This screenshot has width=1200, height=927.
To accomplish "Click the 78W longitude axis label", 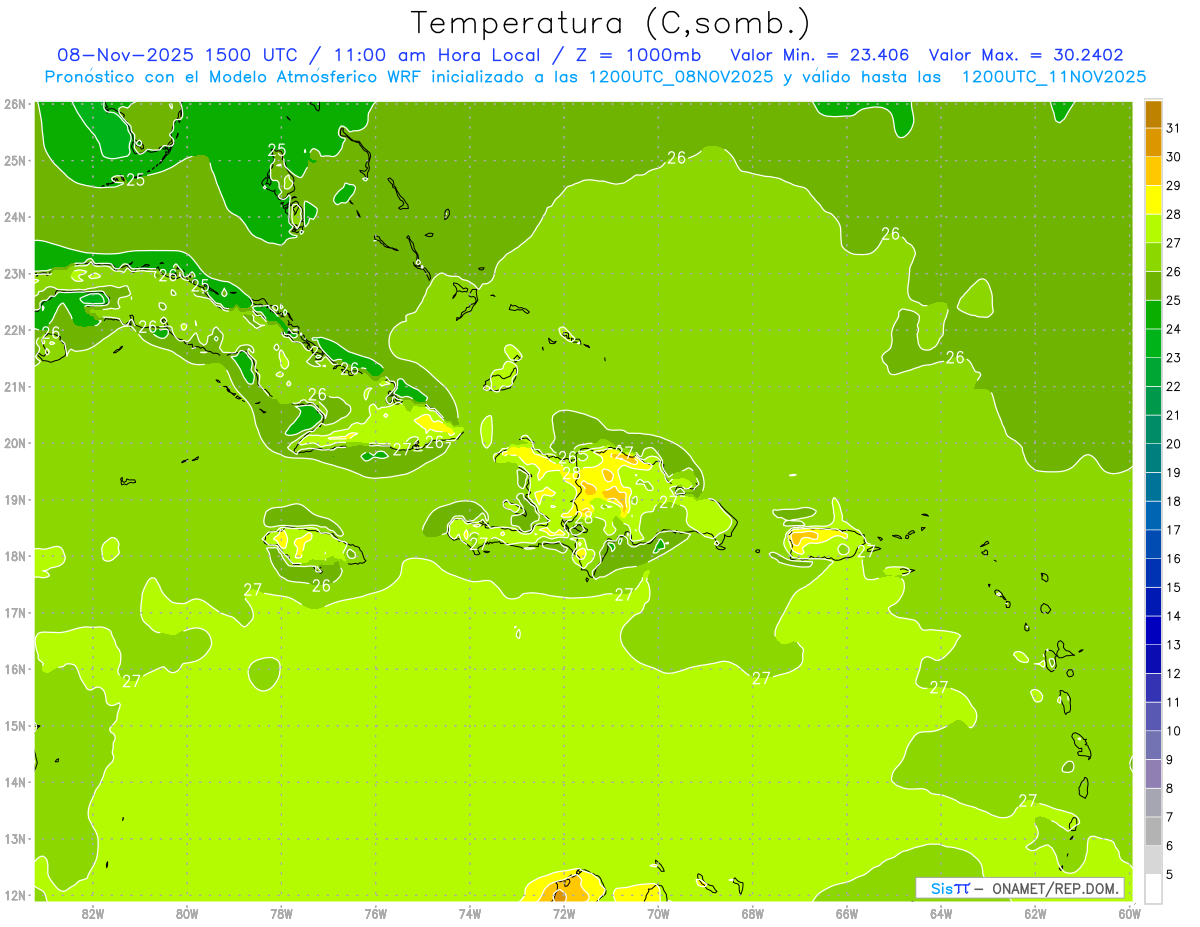I will pos(281,913).
